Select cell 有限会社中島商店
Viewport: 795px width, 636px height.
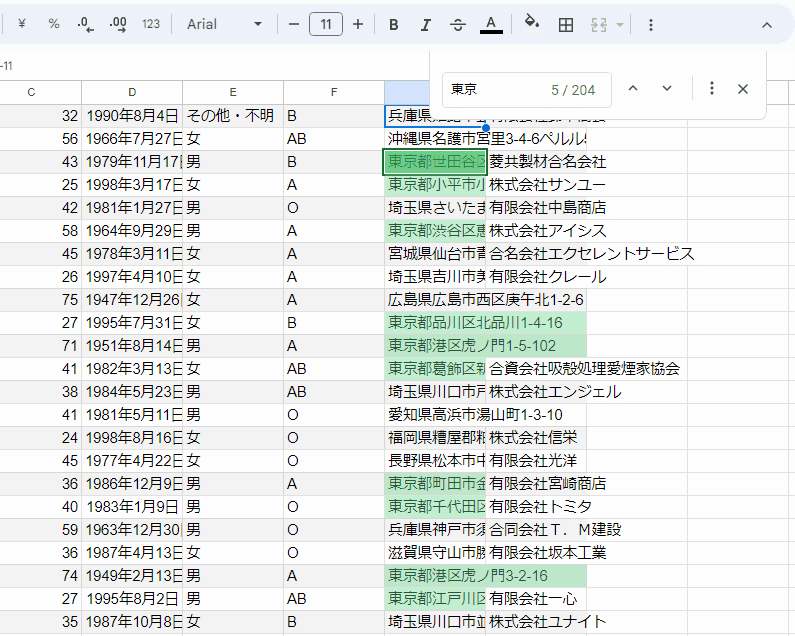tap(536, 207)
